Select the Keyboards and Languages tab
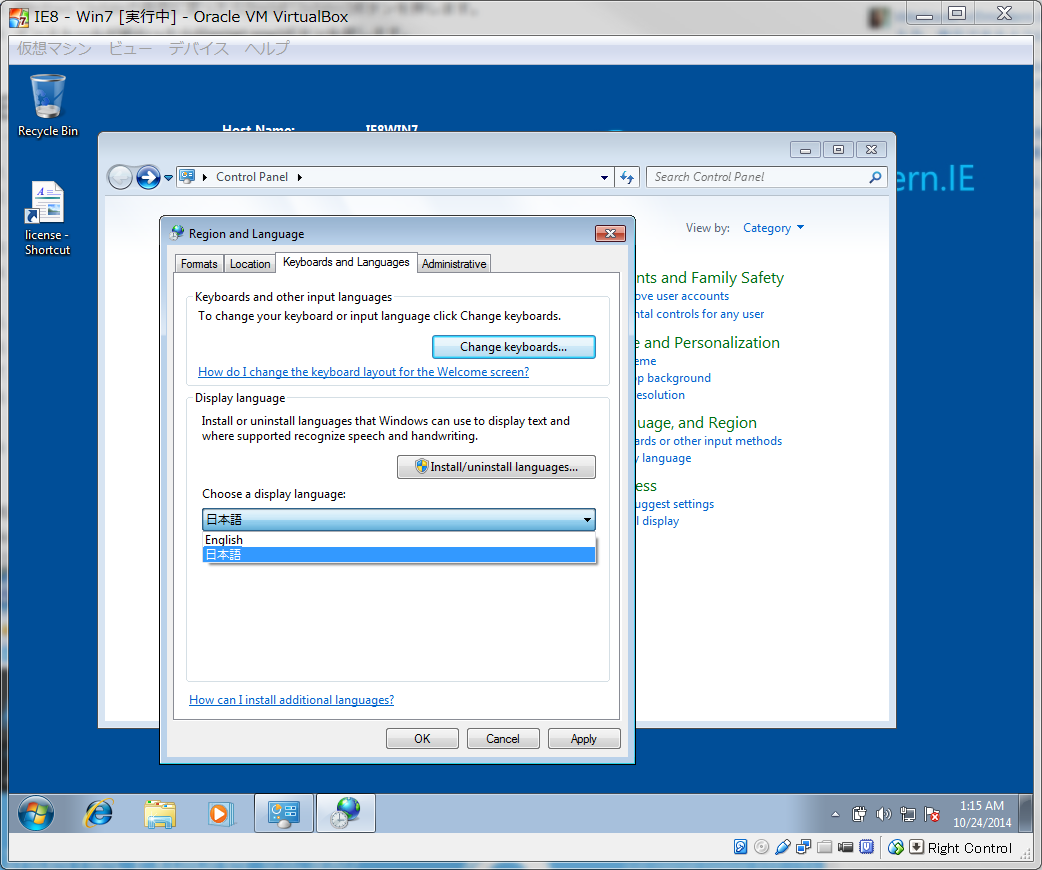This screenshot has height=870, width=1042. coord(346,263)
